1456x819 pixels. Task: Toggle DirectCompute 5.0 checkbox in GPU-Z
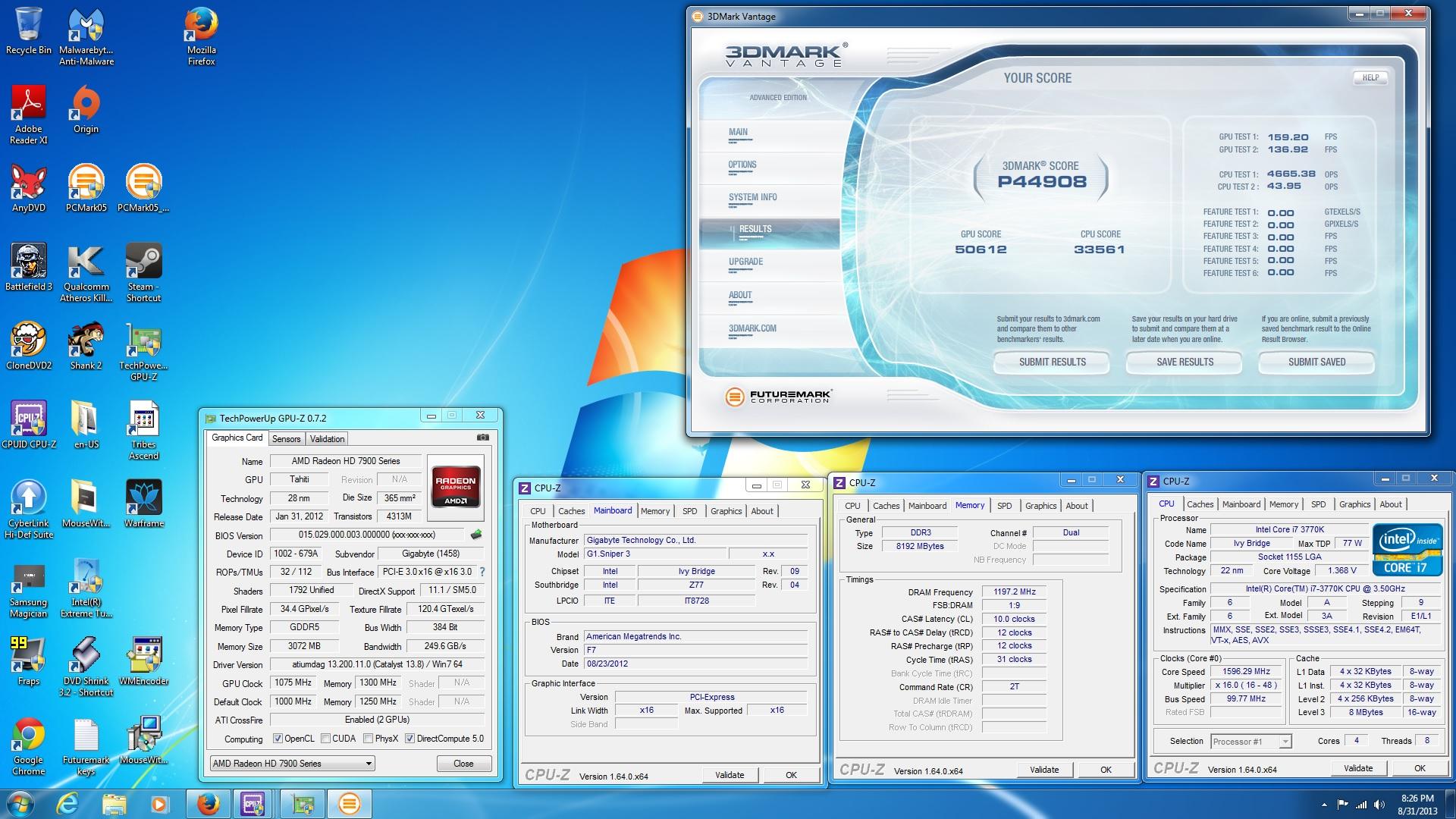tap(409, 739)
